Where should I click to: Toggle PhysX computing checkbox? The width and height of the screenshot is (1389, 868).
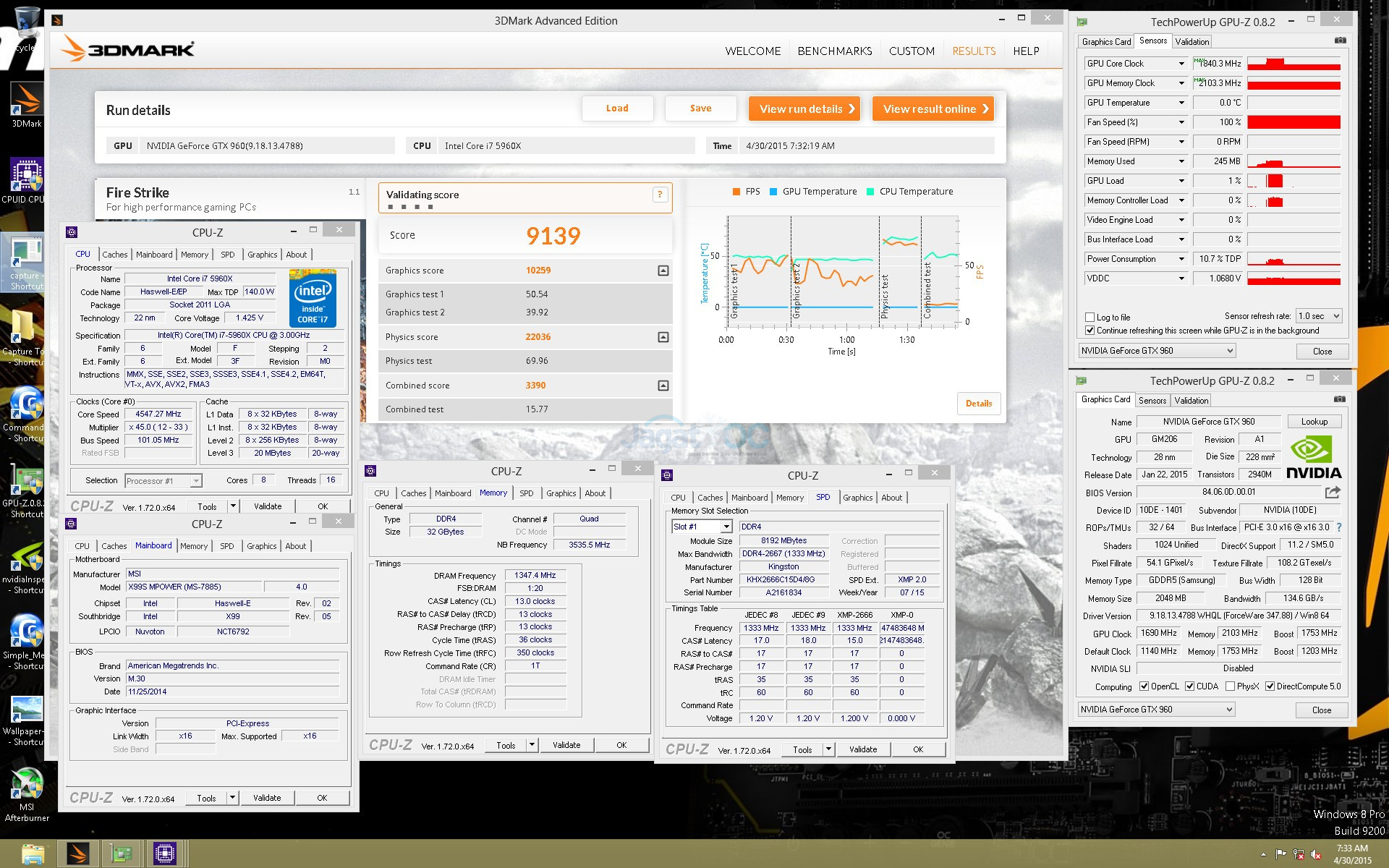coord(1230,686)
